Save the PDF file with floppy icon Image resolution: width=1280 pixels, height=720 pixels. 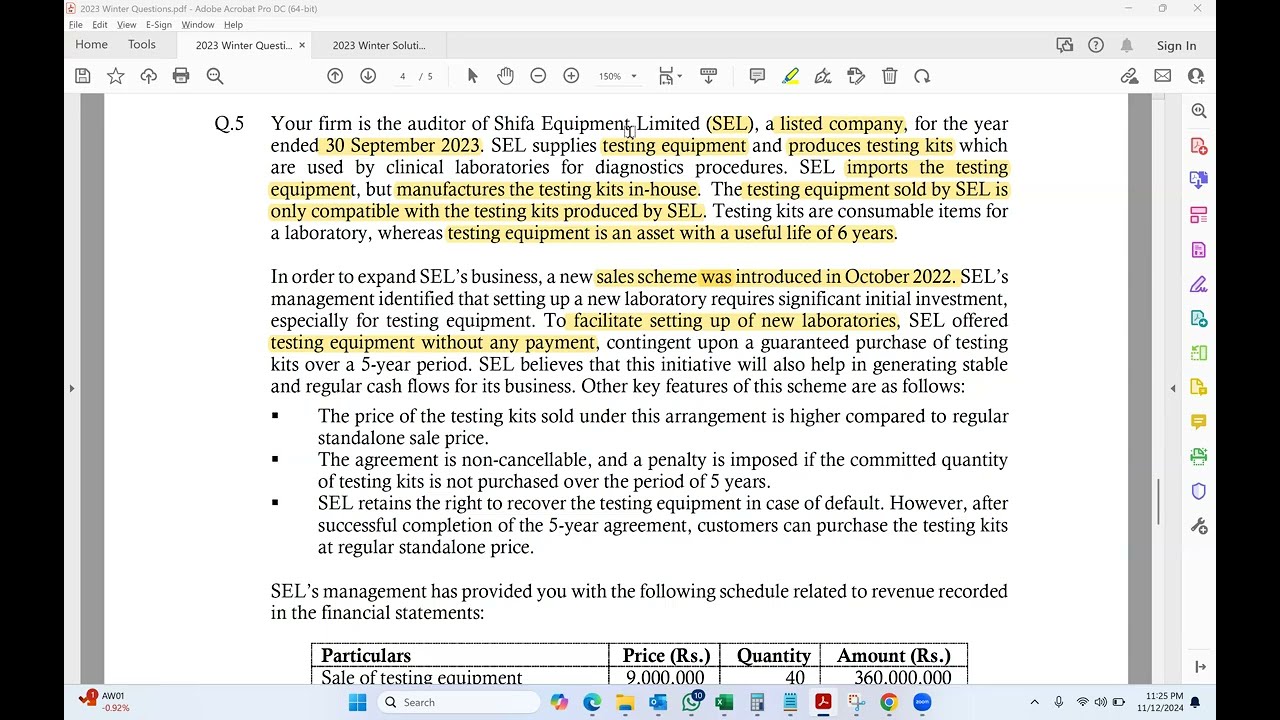(x=83, y=76)
